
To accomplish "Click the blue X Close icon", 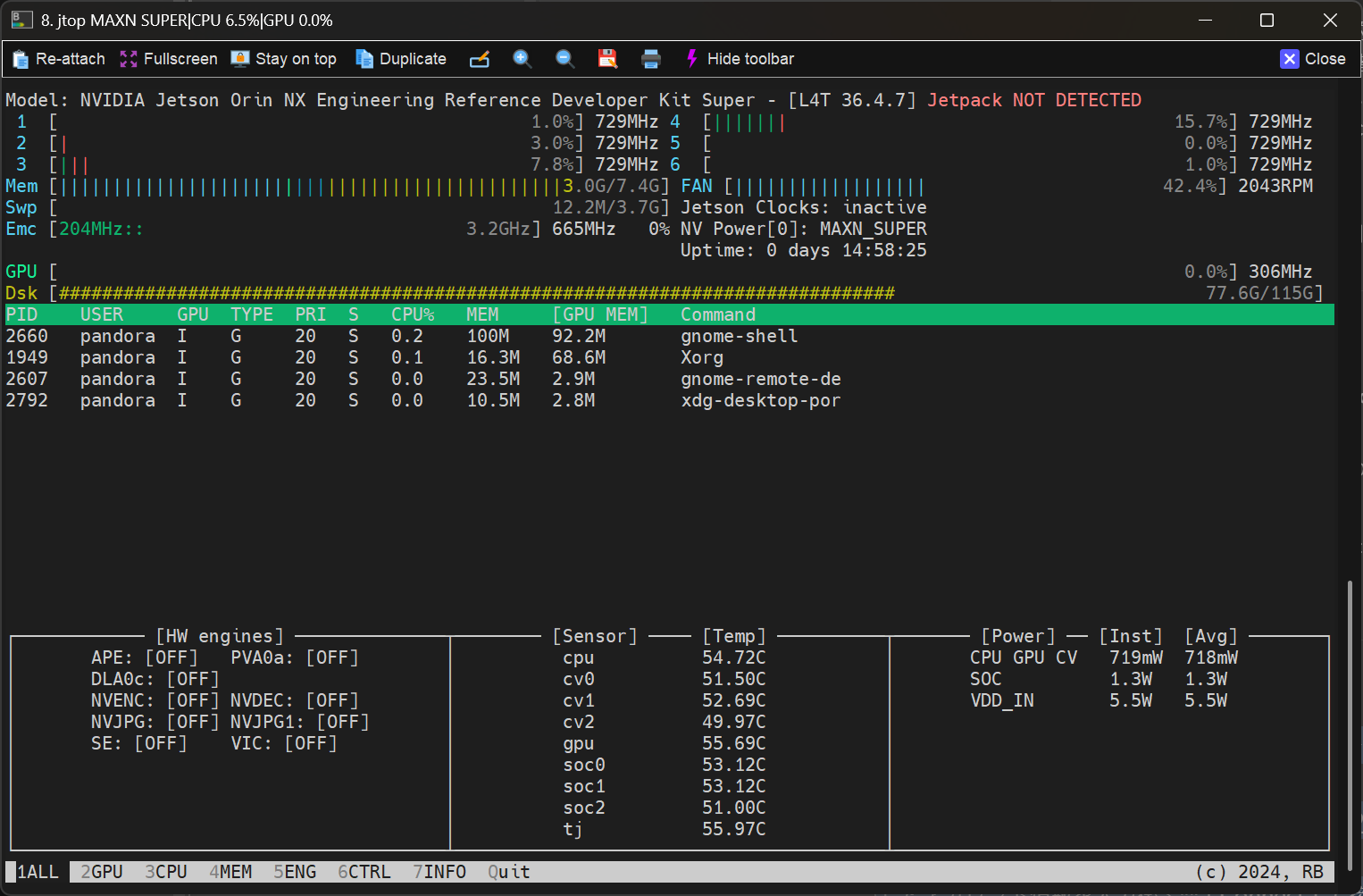I will (x=1290, y=59).
